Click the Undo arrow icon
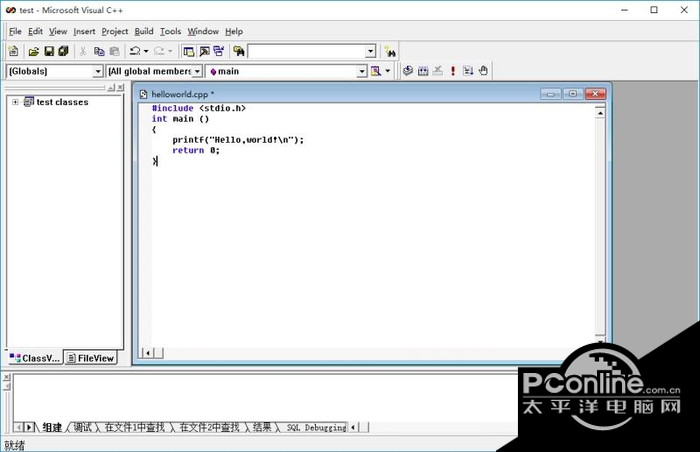Image resolution: width=700 pixels, height=452 pixels. pos(135,51)
